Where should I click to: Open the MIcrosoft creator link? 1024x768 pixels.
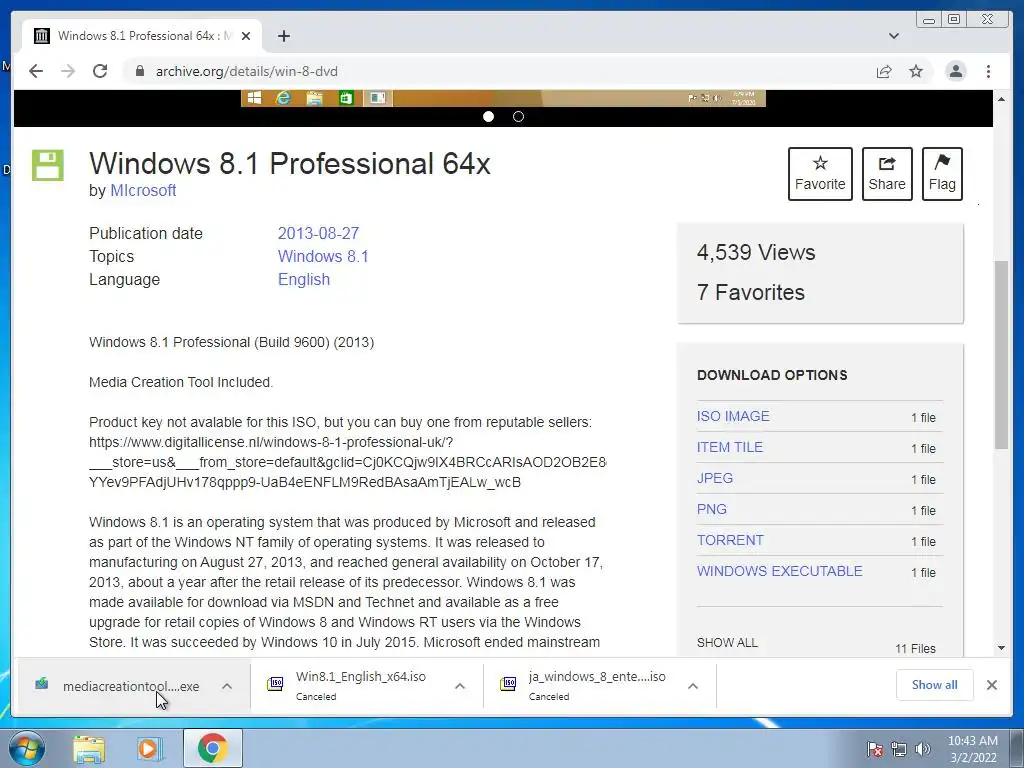click(x=143, y=191)
